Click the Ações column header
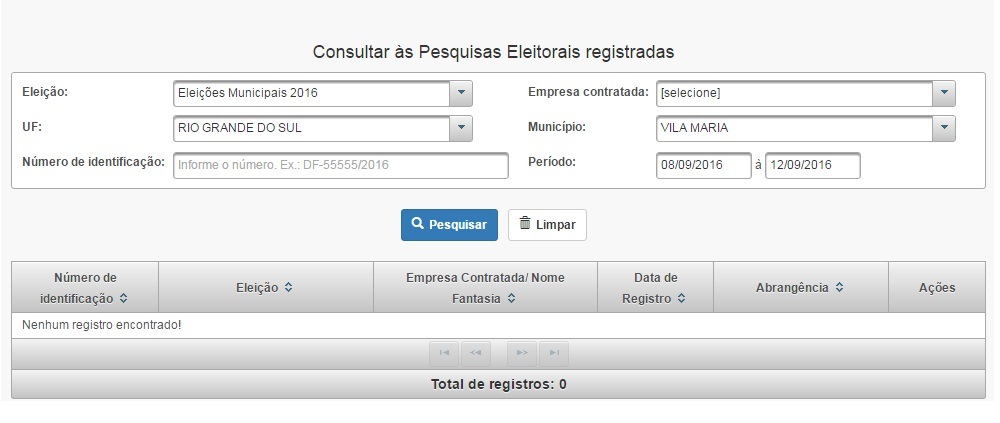This screenshot has height=423, width=1000. click(937, 288)
